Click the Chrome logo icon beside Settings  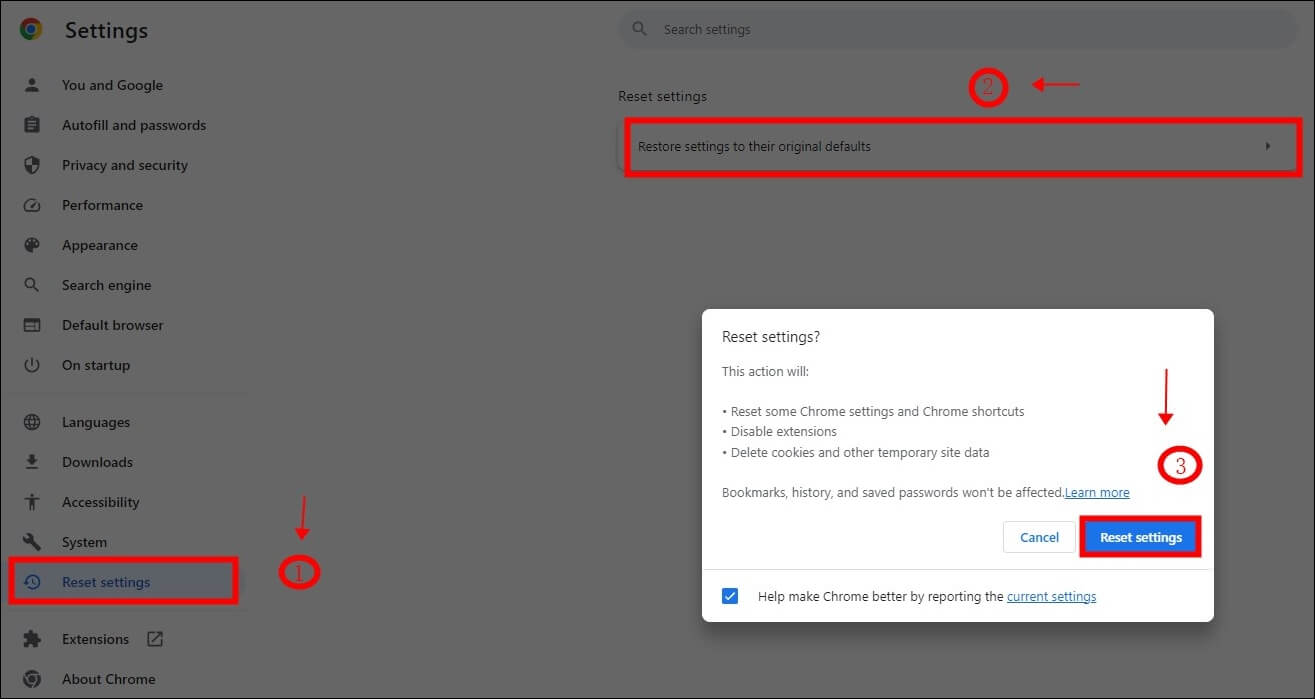point(31,30)
